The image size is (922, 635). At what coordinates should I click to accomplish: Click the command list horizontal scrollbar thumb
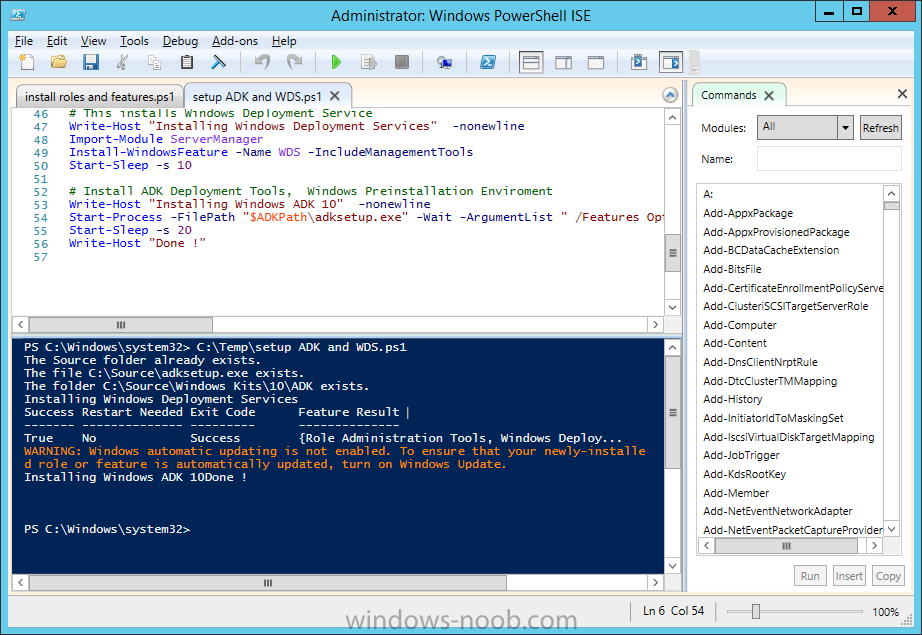pyautogui.click(x=786, y=546)
